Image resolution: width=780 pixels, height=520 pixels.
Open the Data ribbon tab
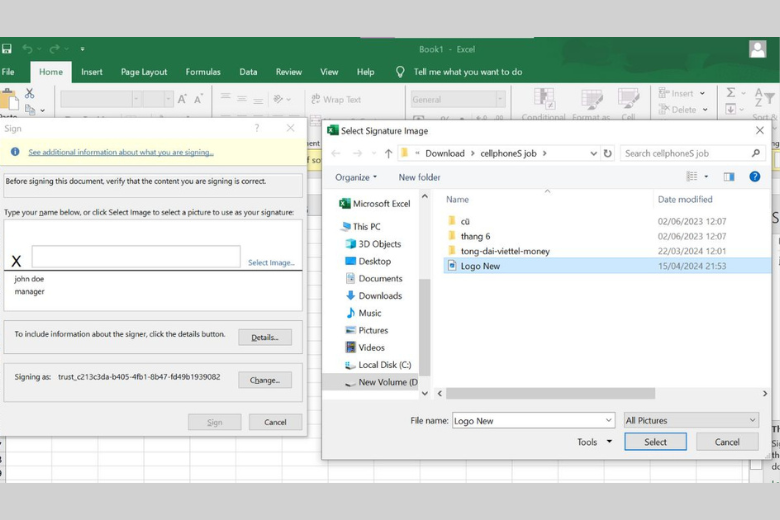coord(248,72)
